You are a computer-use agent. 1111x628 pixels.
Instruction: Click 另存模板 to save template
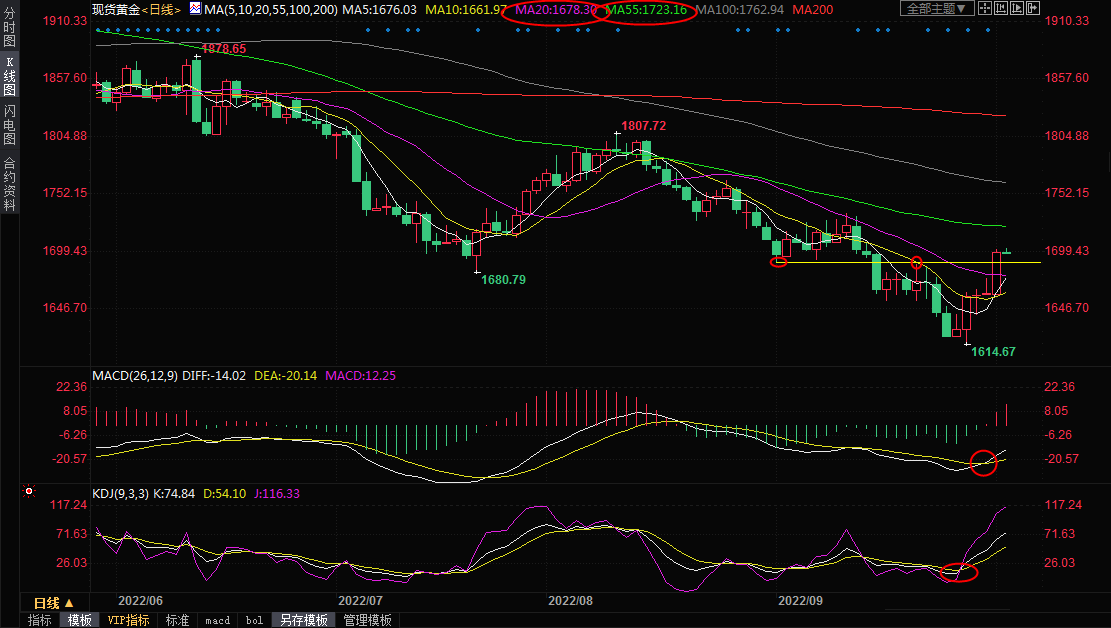click(x=303, y=620)
